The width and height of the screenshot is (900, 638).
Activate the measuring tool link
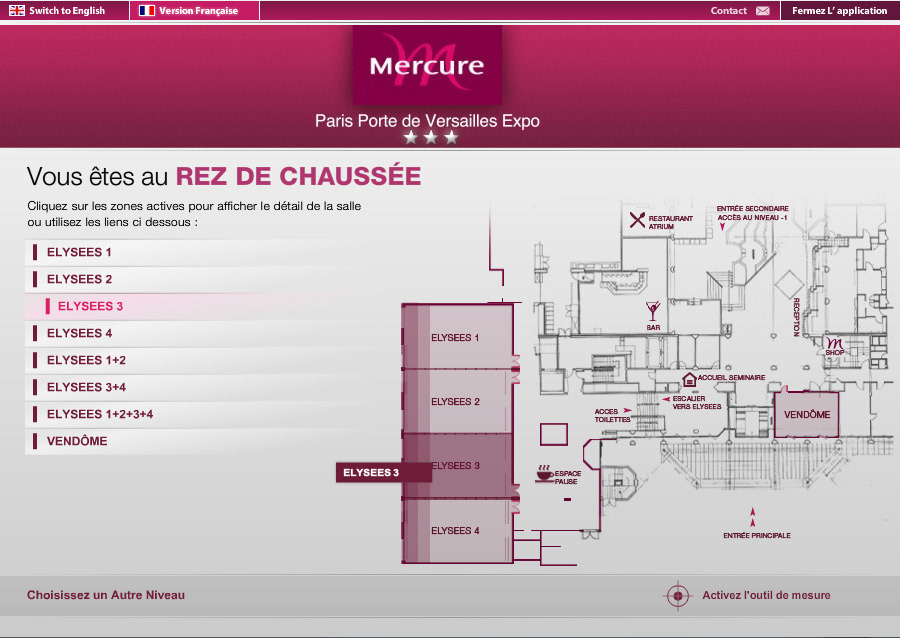(766, 596)
